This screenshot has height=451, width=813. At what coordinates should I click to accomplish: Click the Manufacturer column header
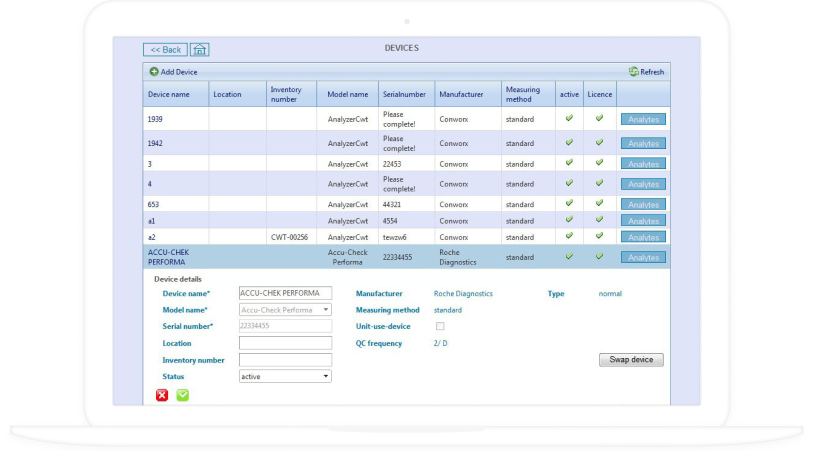460,94
